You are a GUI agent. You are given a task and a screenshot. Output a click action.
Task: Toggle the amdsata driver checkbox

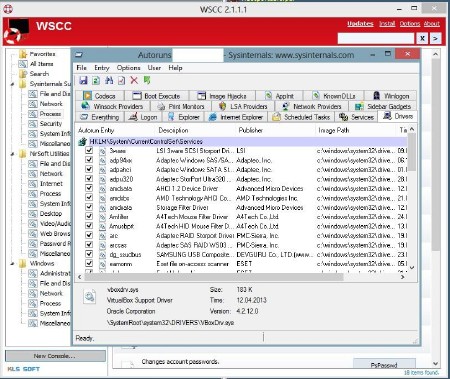89,188
